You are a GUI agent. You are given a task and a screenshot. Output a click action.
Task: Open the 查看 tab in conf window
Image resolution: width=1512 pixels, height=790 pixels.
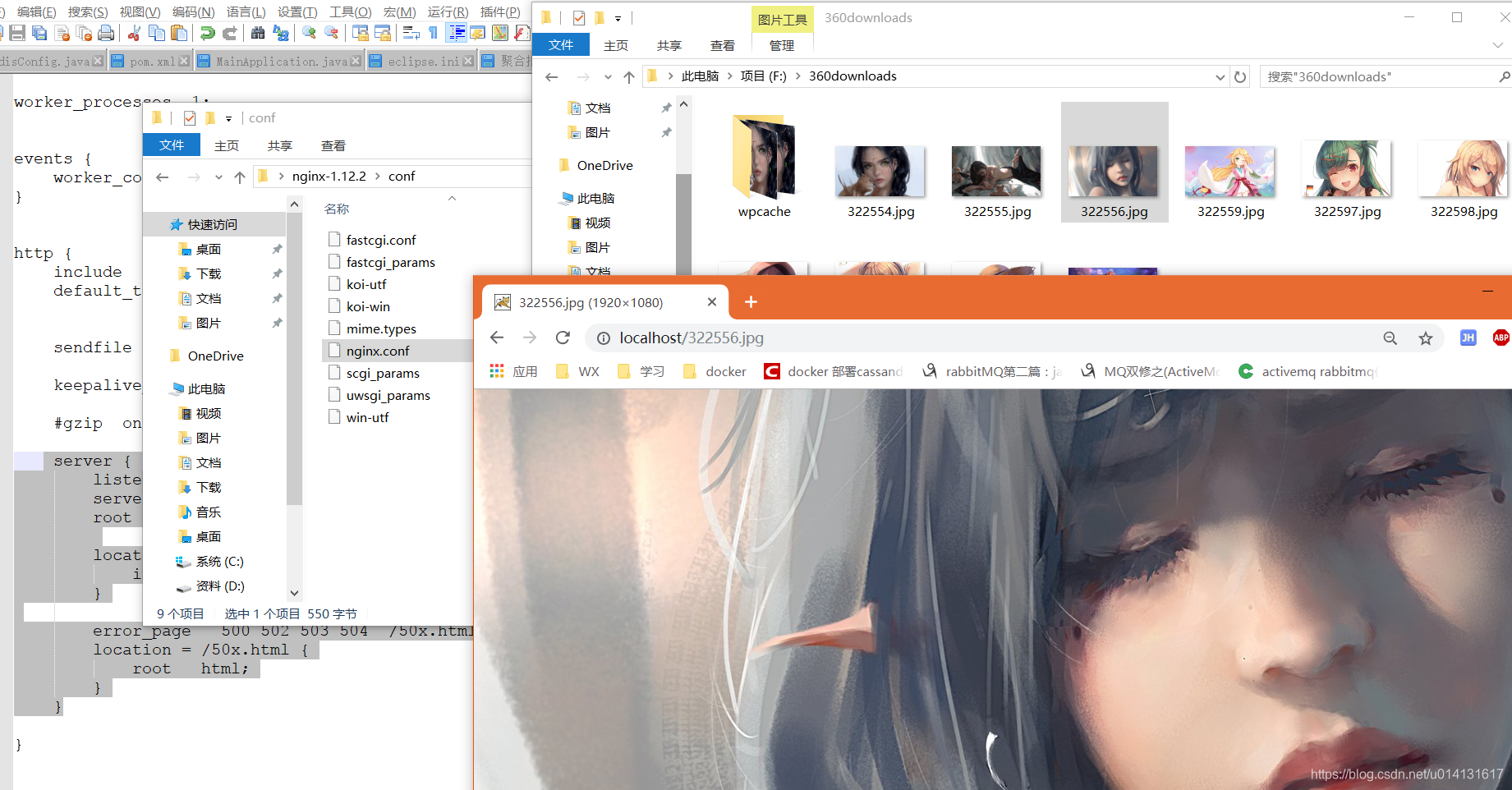pos(333,145)
